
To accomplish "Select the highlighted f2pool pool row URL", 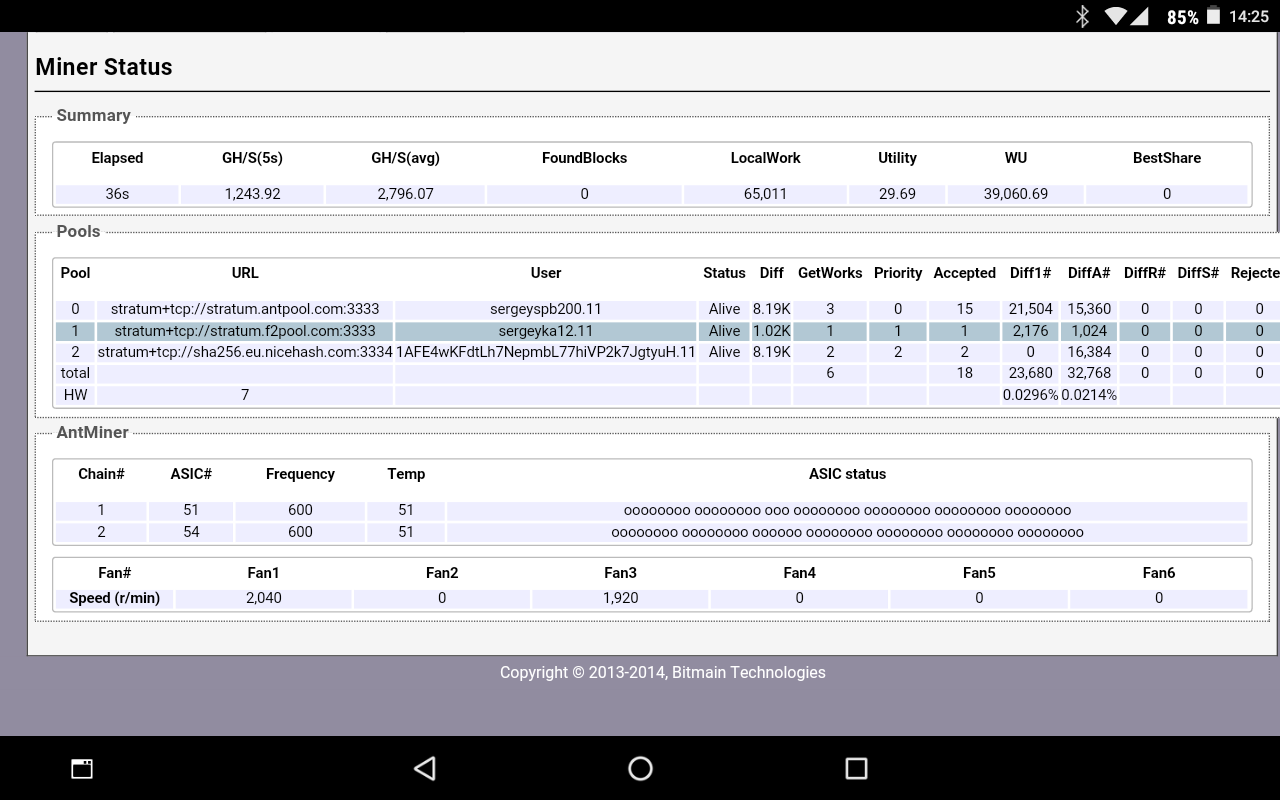I will pyautogui.click(x=245, y=331).
